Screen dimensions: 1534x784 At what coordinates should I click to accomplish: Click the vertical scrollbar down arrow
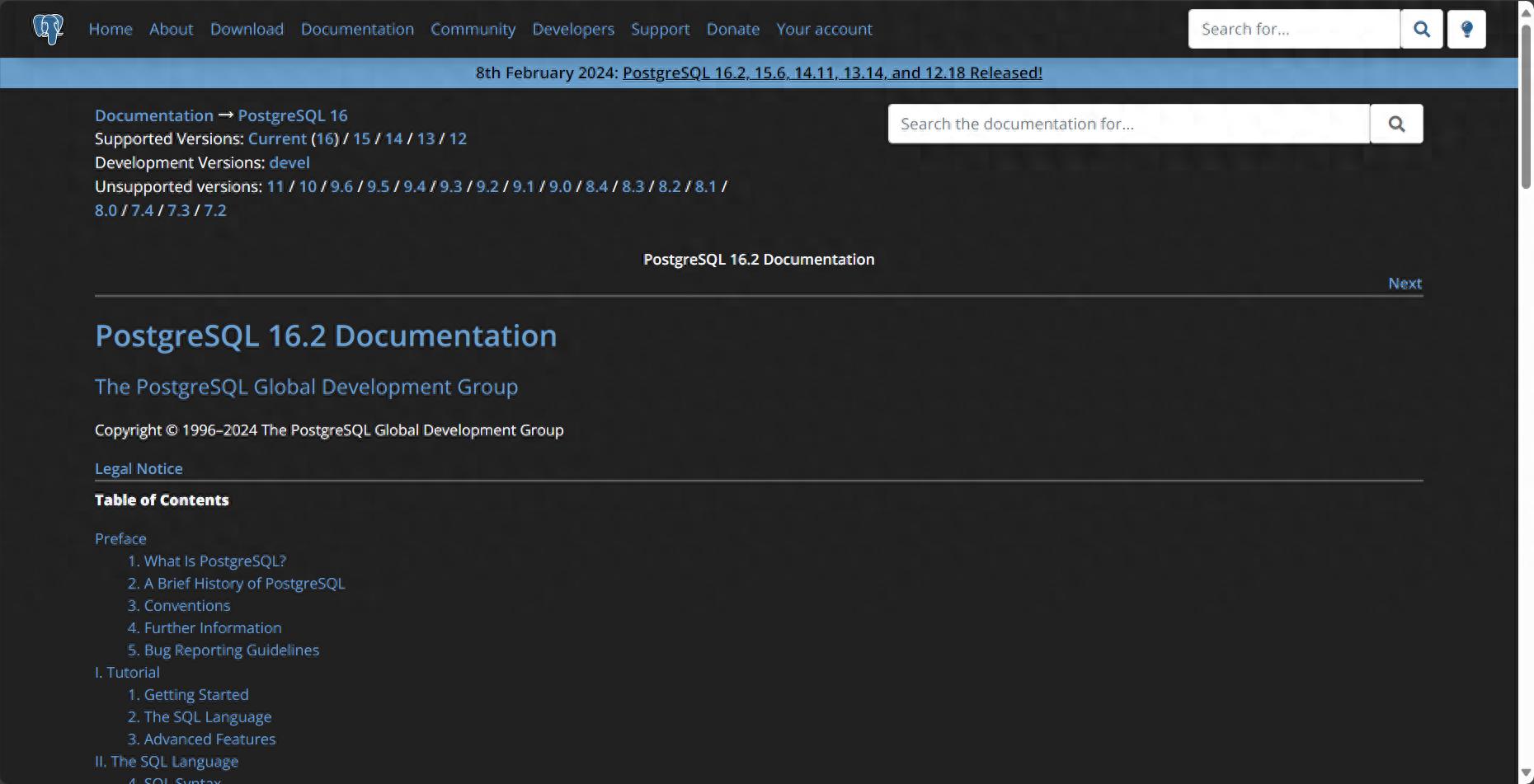pos(1526,772)
